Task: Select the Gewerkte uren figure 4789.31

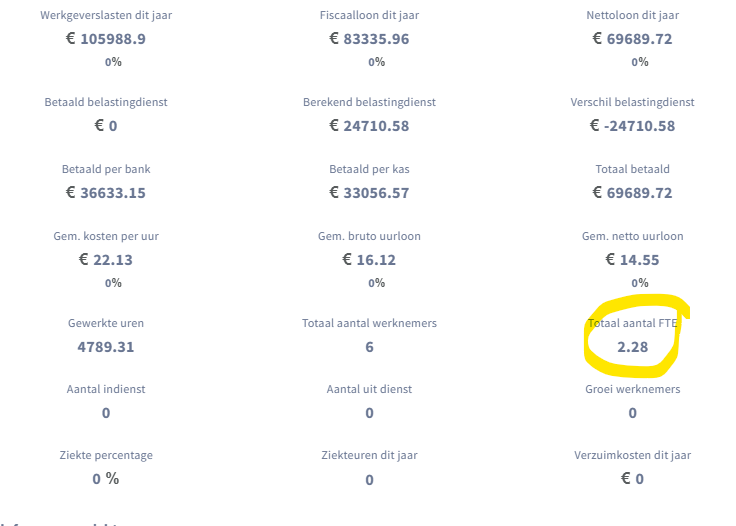Action: click(106, 347)
